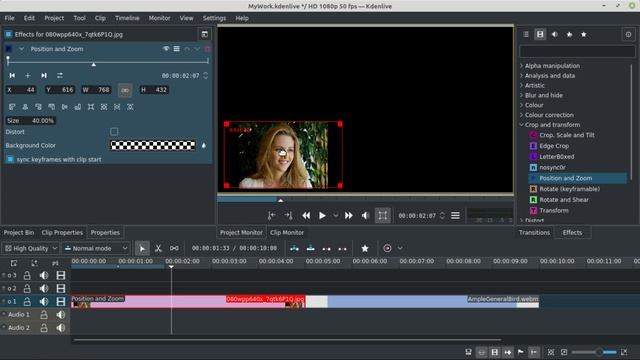This screenshot has height=360, width=640.
Task: Select the Edge Crop effect
Action: (x=554, y=146)
